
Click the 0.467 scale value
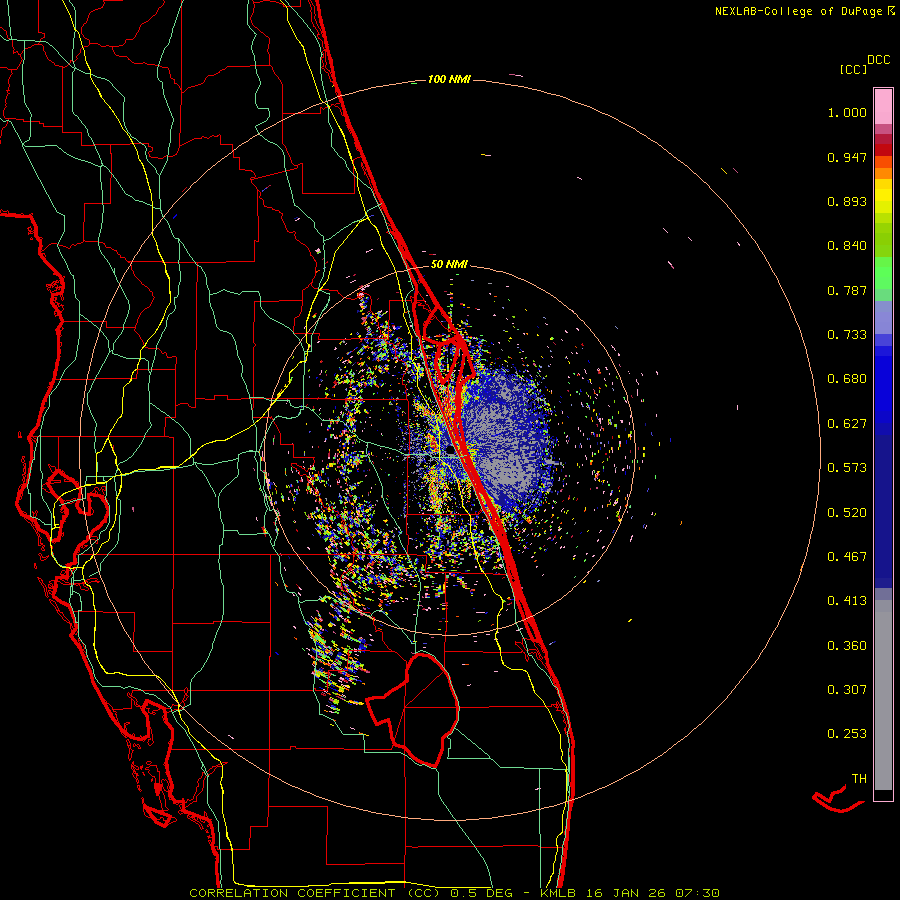(847, 556)
